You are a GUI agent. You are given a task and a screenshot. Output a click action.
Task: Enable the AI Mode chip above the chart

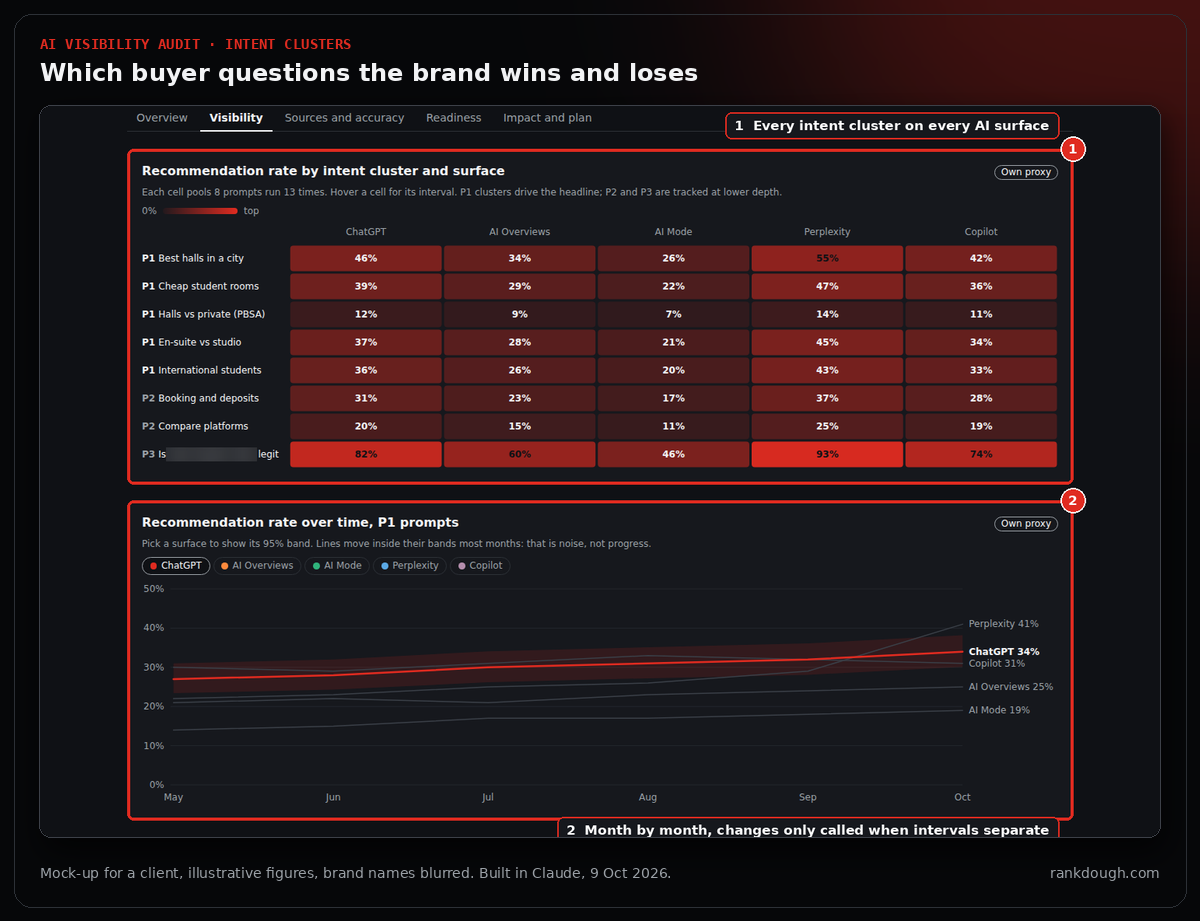click(x=336, y=566)
